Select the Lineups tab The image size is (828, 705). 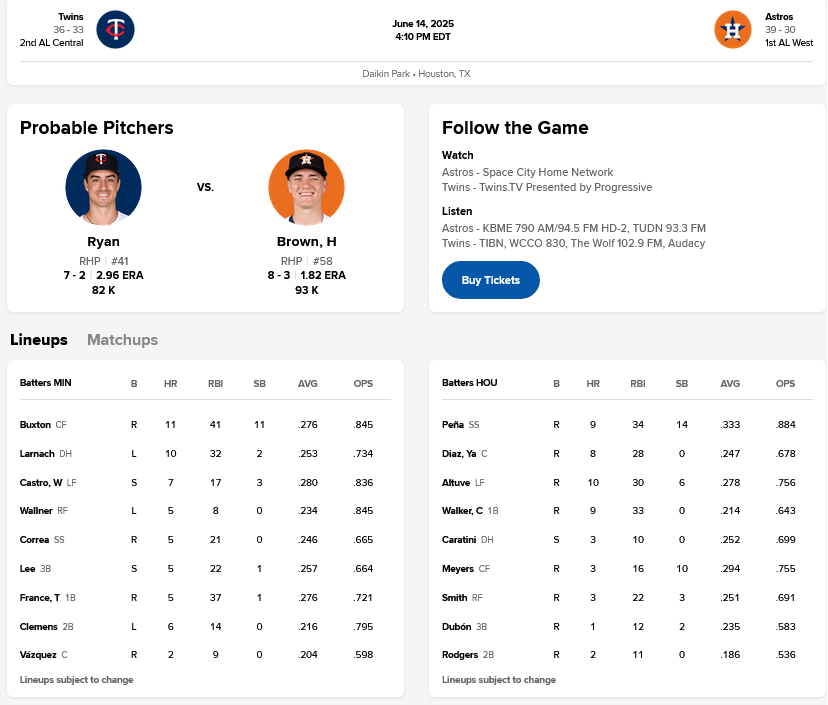(x=39, y=340)
